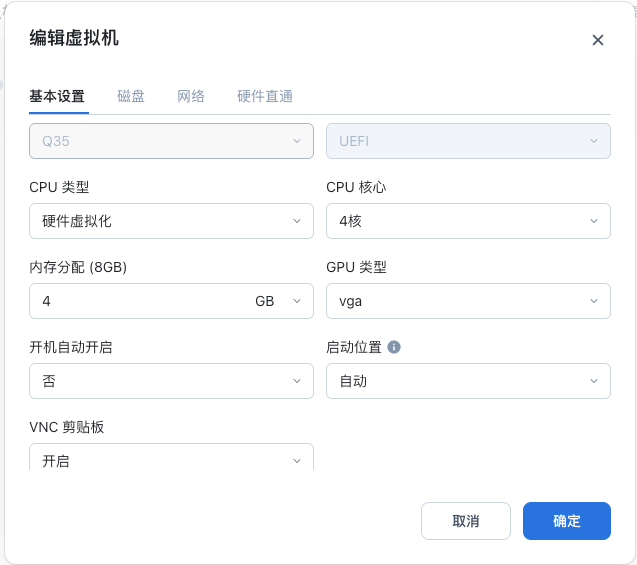Click the 确定 button

(566, 521)
